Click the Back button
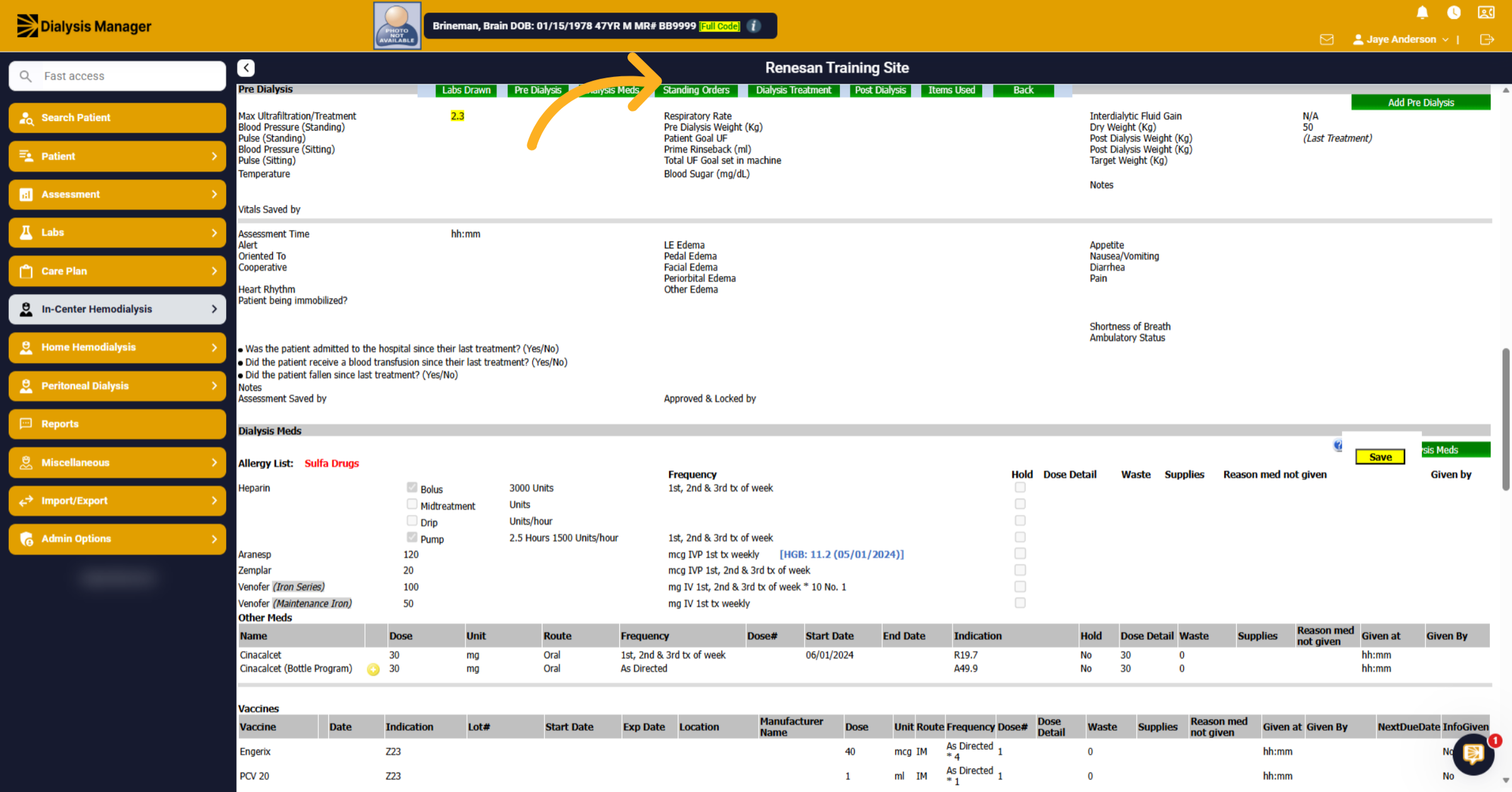 (1023, 90)
